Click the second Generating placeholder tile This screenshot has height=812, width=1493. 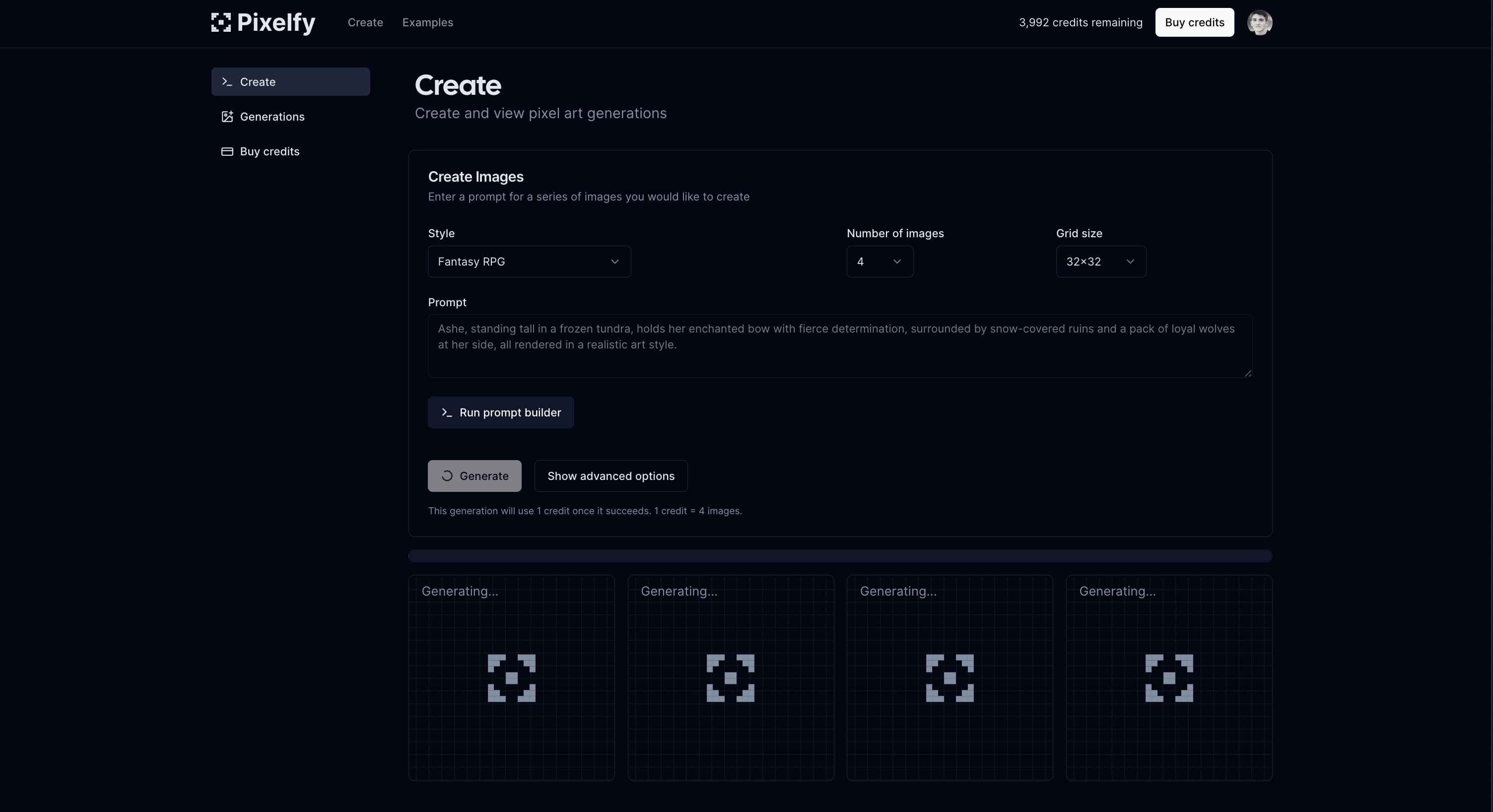730,677
